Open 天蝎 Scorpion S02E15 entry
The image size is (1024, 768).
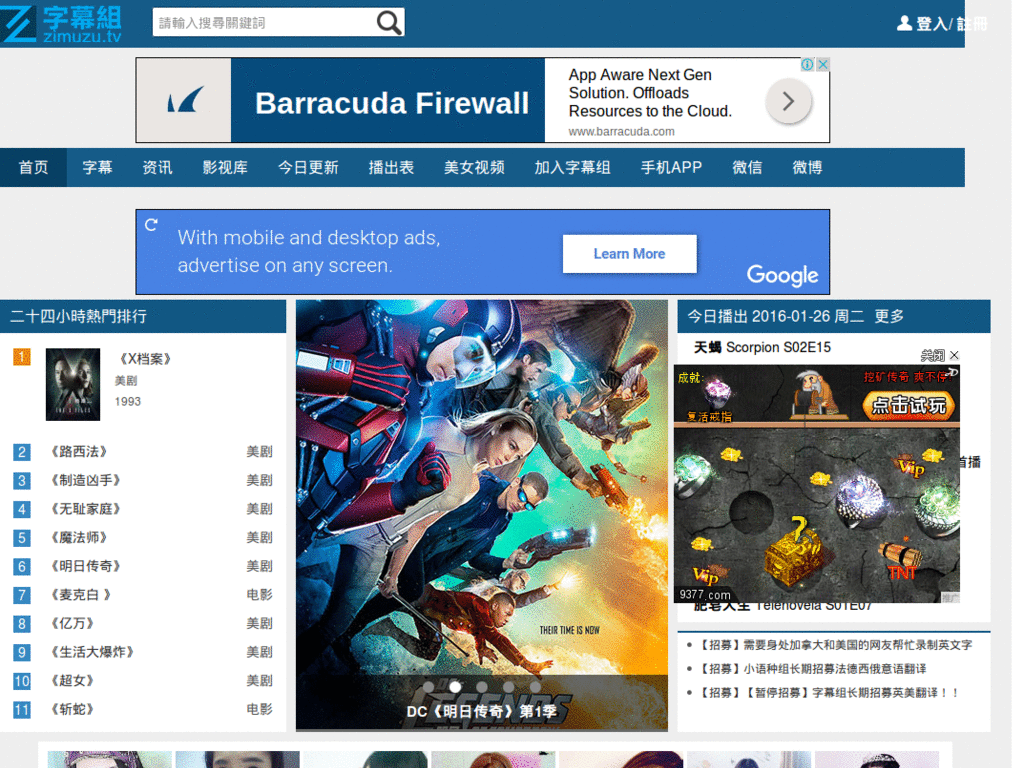tap(762, 347)
